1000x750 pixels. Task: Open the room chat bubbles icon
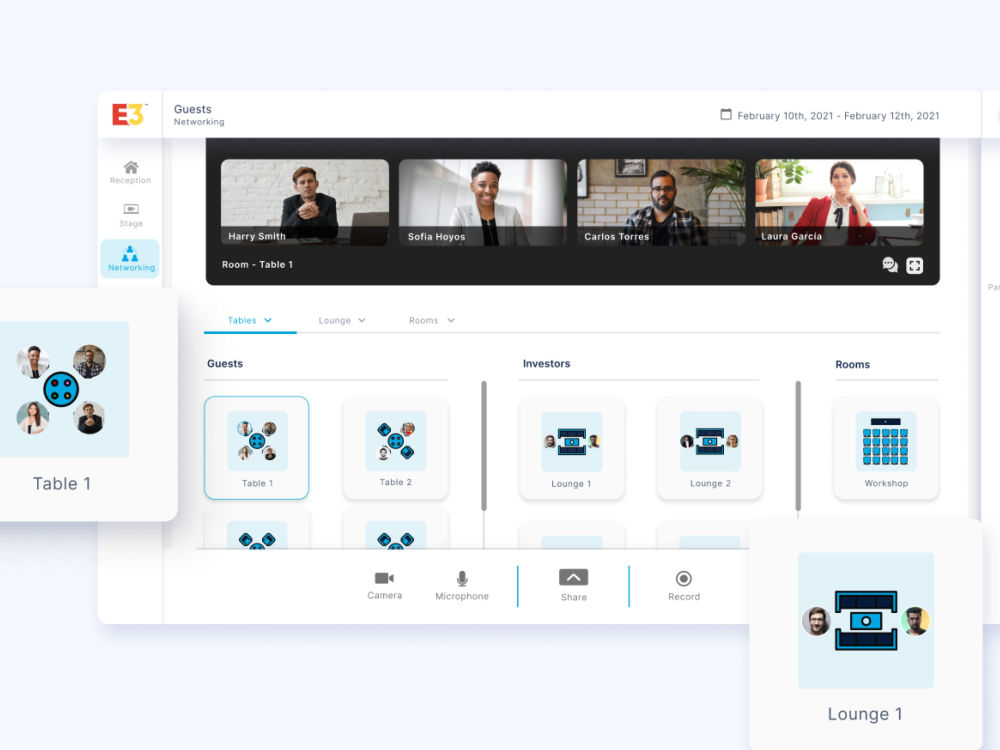point(890,265)
